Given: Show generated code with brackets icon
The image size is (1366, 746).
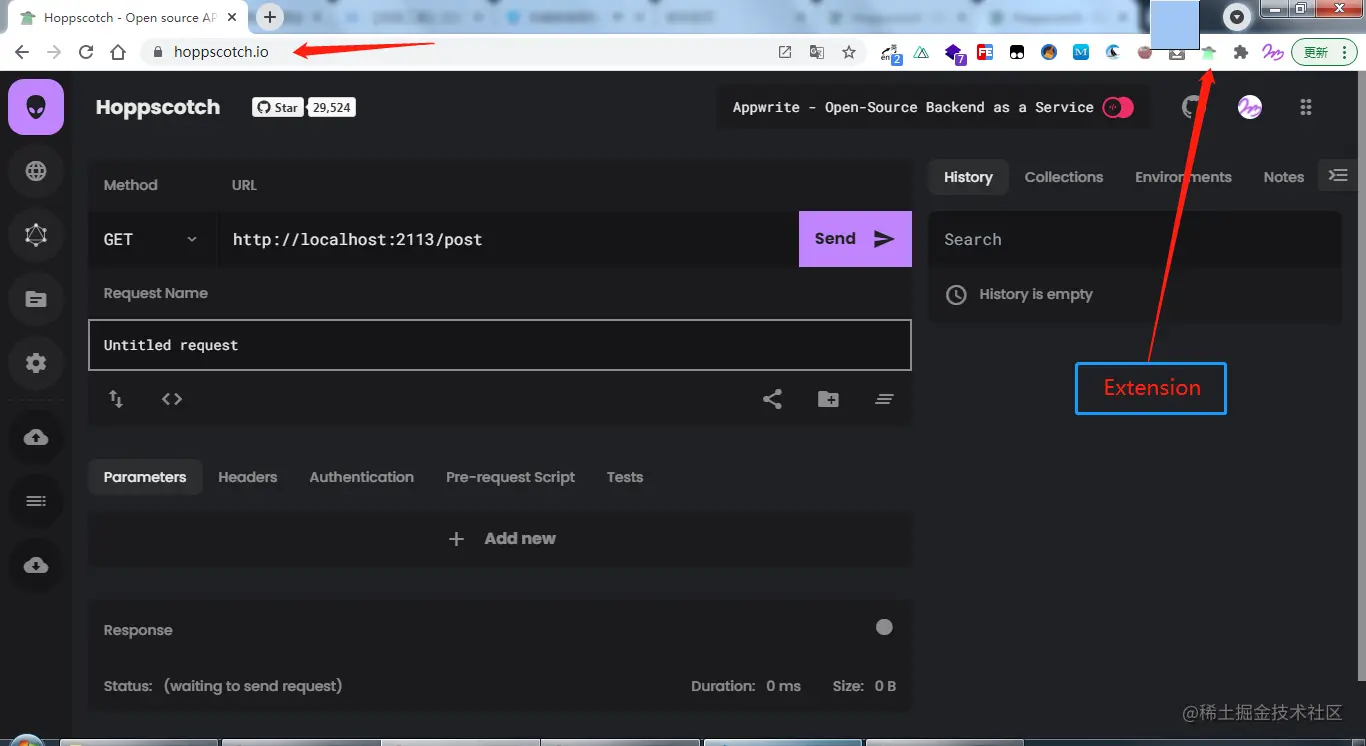Looking at the screenshot, I should (172, 399).
